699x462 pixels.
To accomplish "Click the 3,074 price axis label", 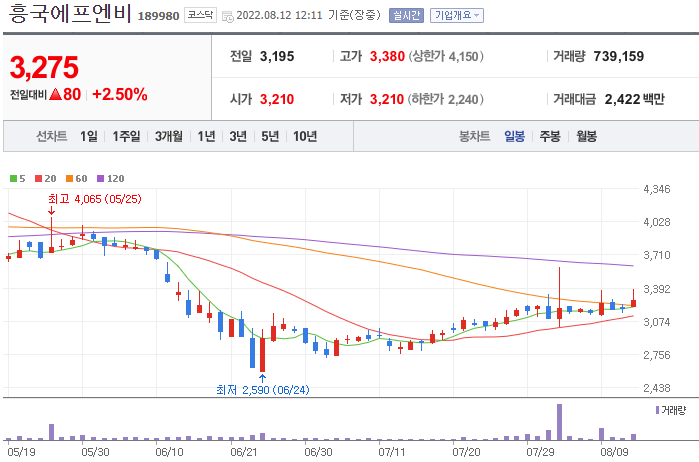I will 657,322.
